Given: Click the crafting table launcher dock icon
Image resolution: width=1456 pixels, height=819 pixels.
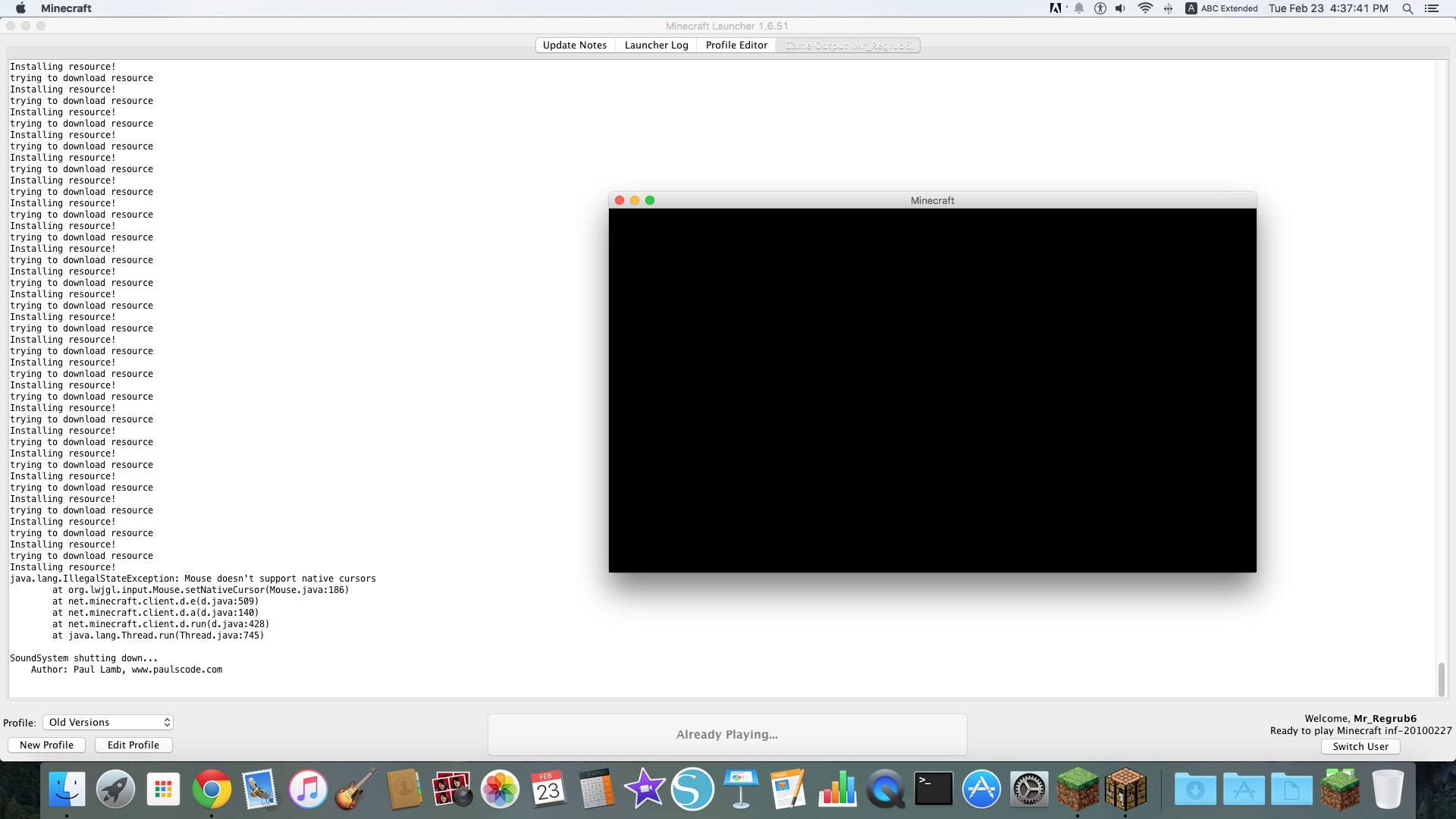Looking at the screenshot, I should pyautogui.click(x=1125, y=789).
